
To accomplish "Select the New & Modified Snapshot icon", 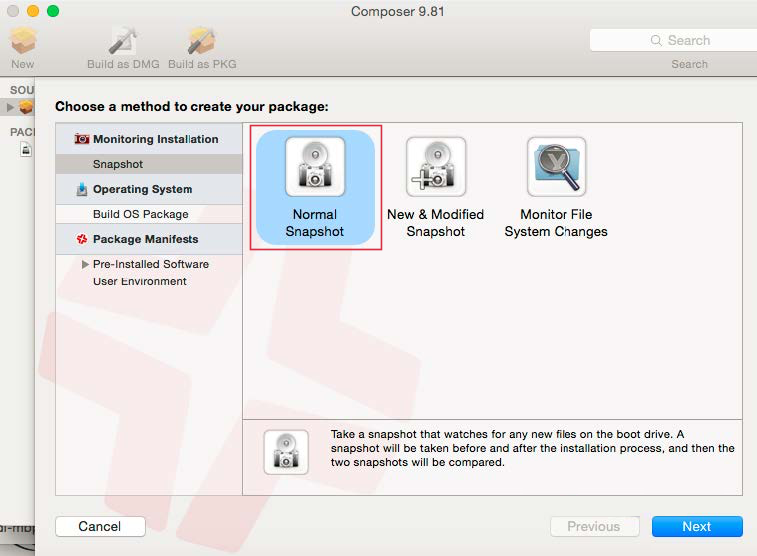I will [x=436, y=167].
